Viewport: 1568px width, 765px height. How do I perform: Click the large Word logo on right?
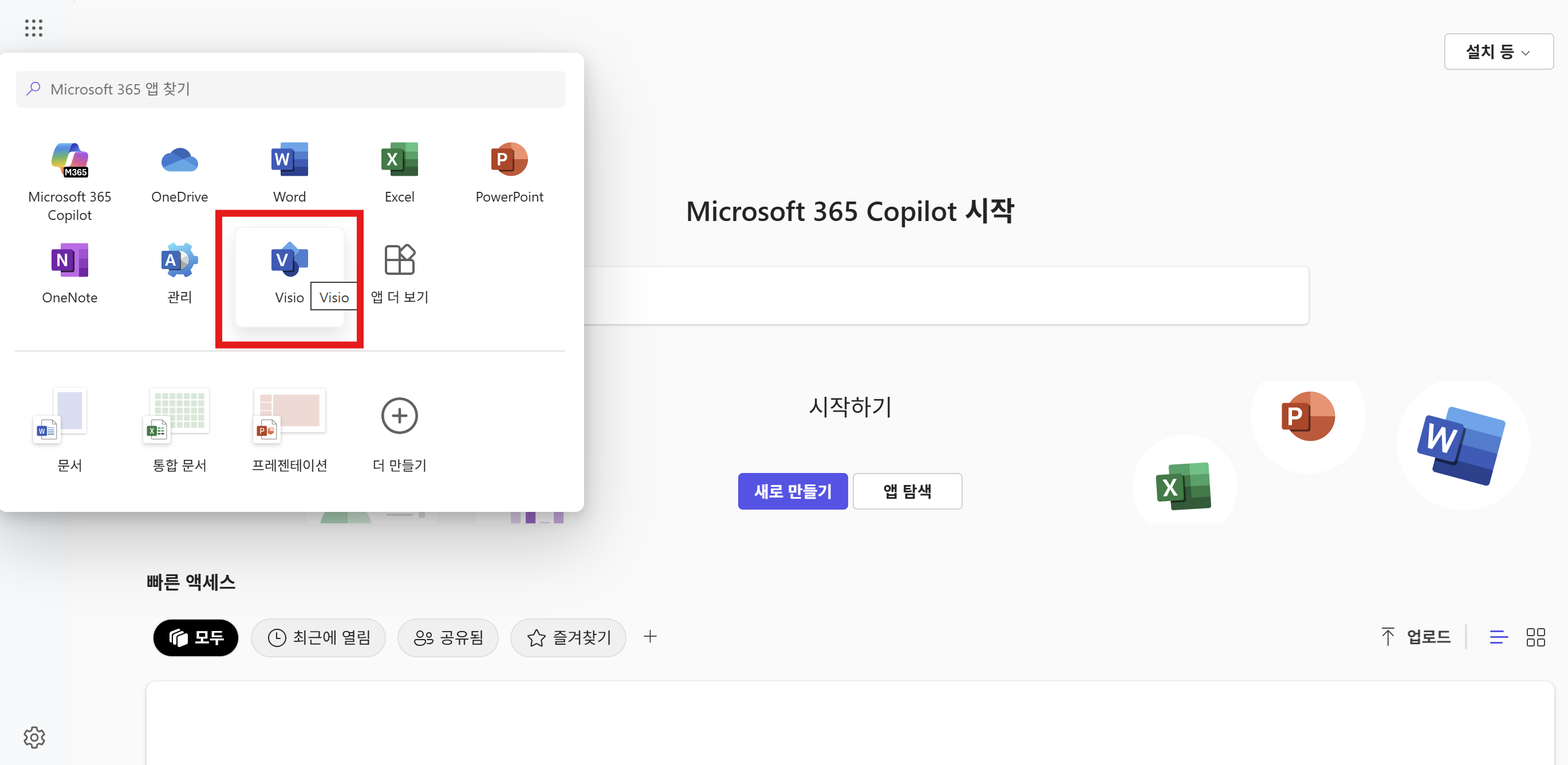(1461, 445)
